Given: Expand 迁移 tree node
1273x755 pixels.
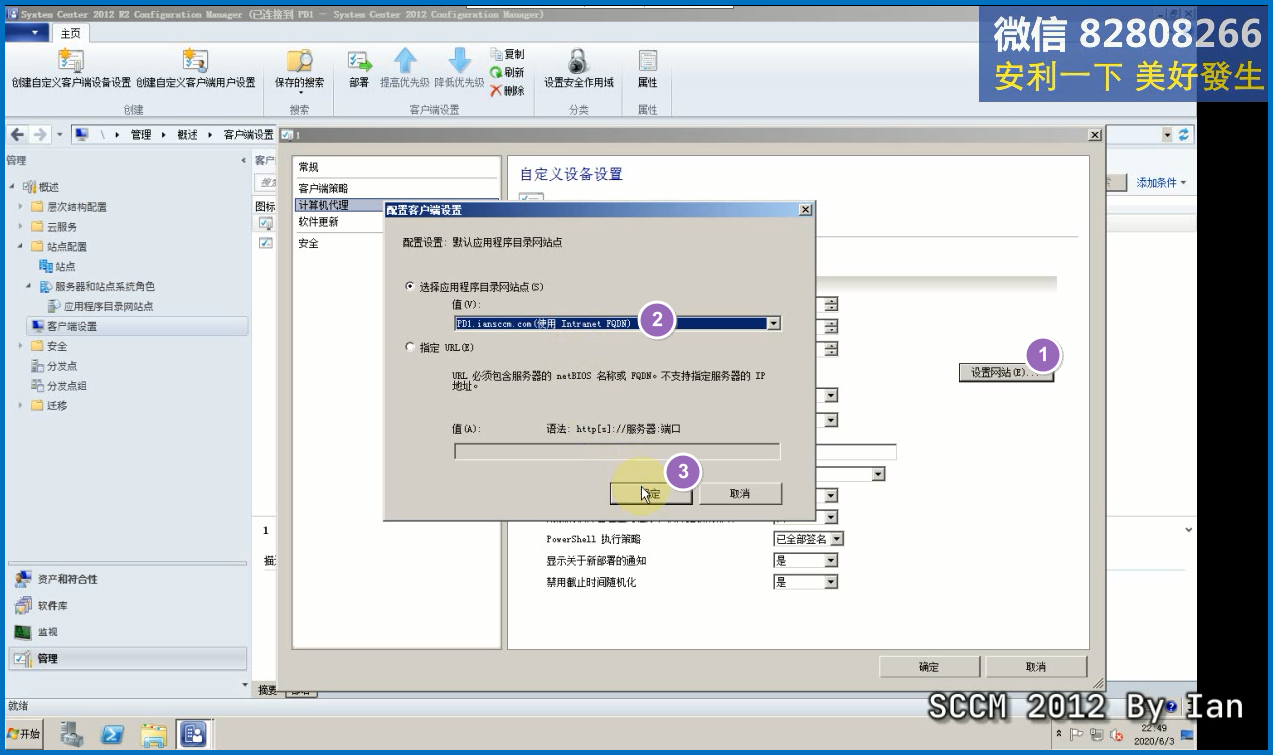Looking at the screenshot, I should [20, 406].
